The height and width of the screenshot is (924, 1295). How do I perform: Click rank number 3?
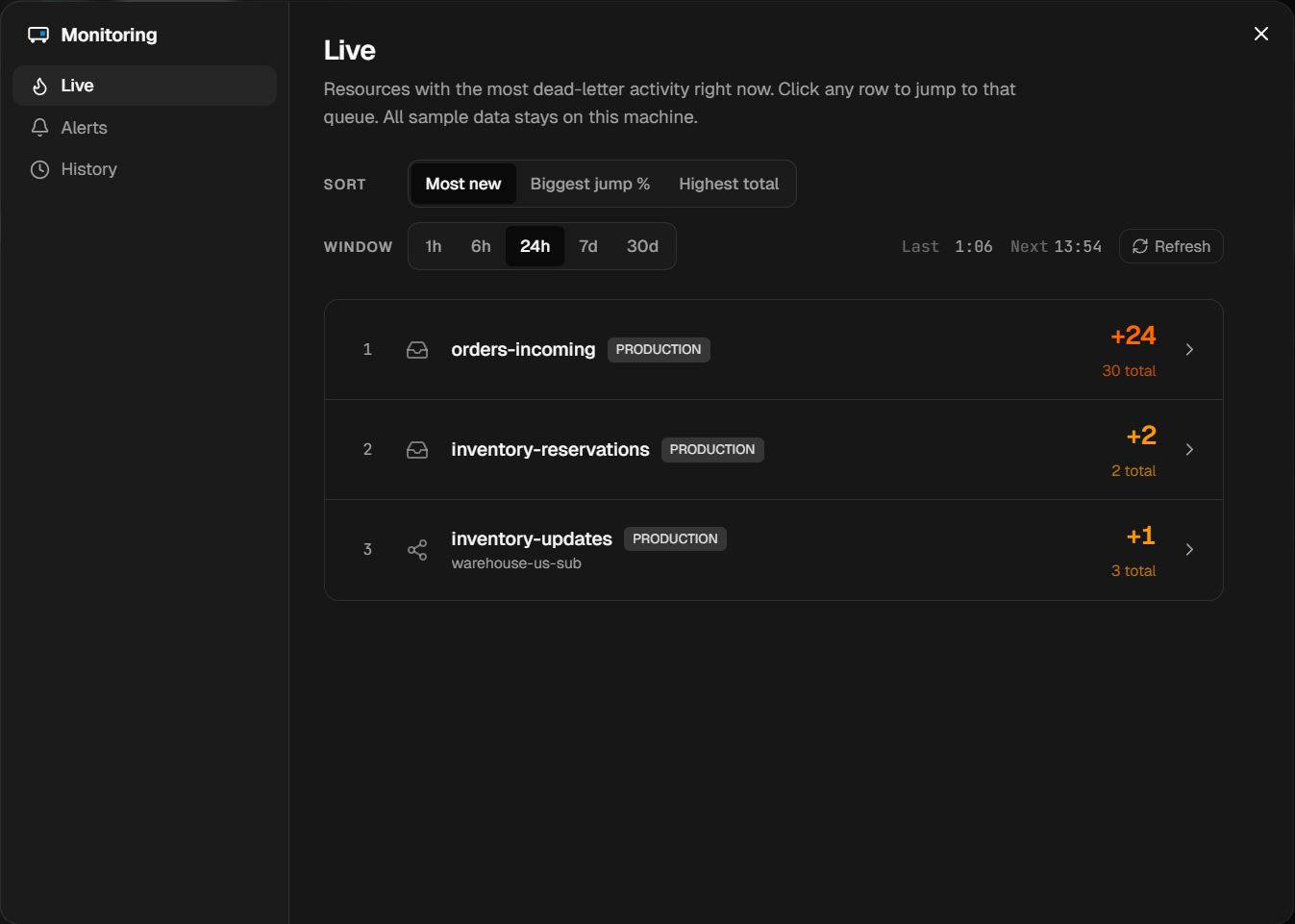click(367, 550)
